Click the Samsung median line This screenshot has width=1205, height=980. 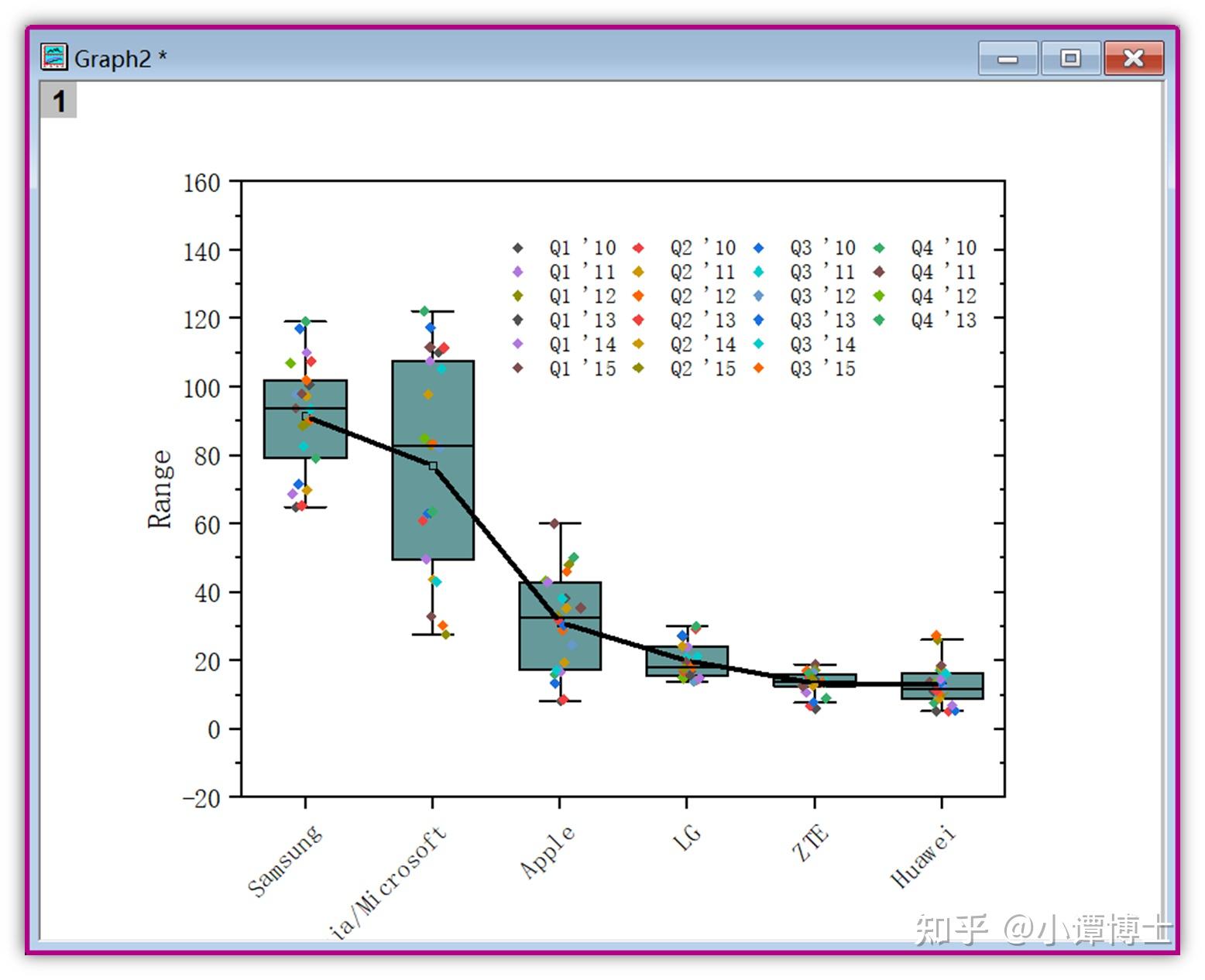(x=305, y=408)
